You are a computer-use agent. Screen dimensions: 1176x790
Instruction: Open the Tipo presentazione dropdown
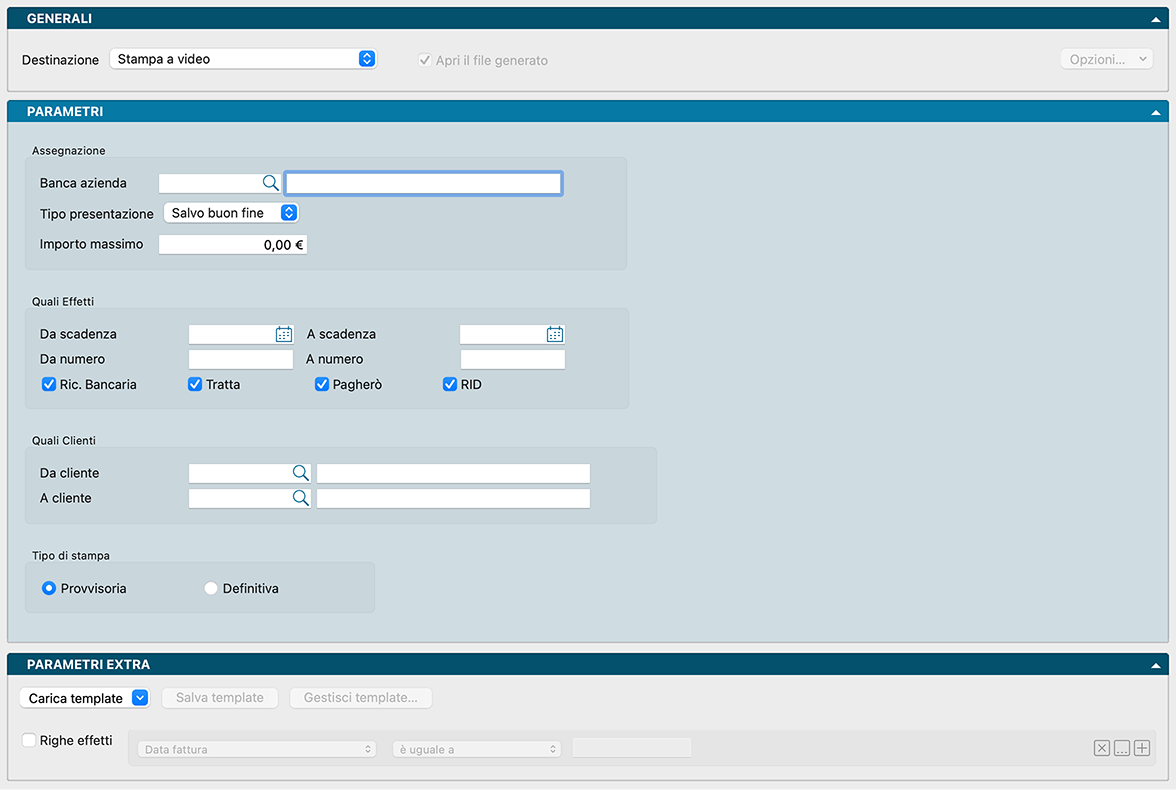pos(231,213)
